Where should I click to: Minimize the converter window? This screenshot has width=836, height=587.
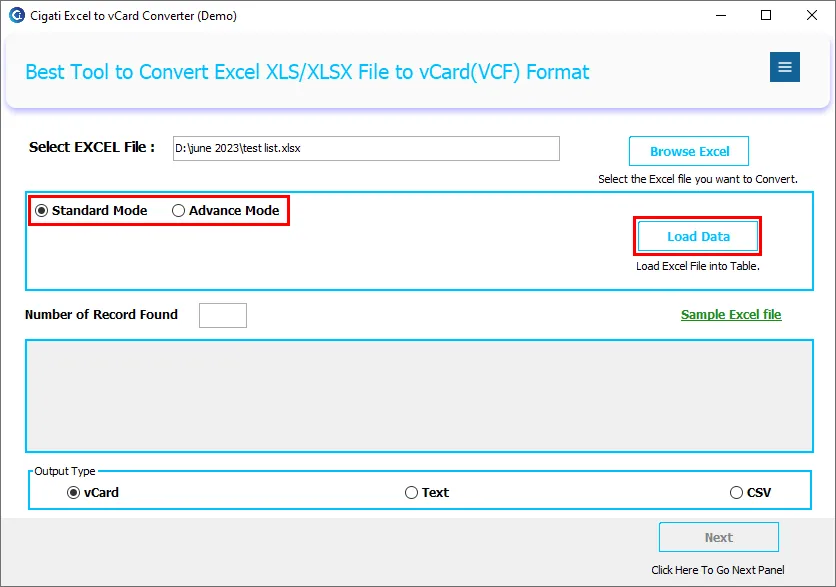point(721,15)
